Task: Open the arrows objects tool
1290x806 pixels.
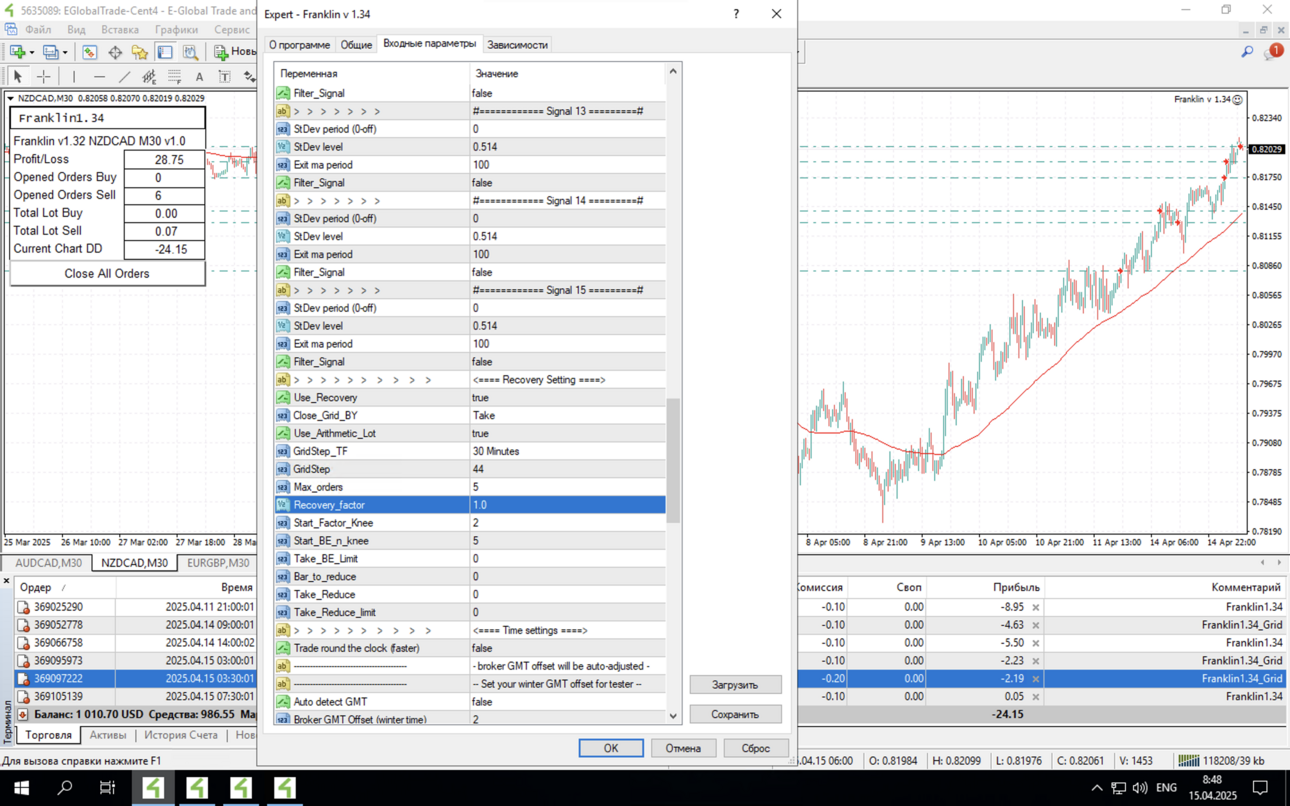Action: 249,77
